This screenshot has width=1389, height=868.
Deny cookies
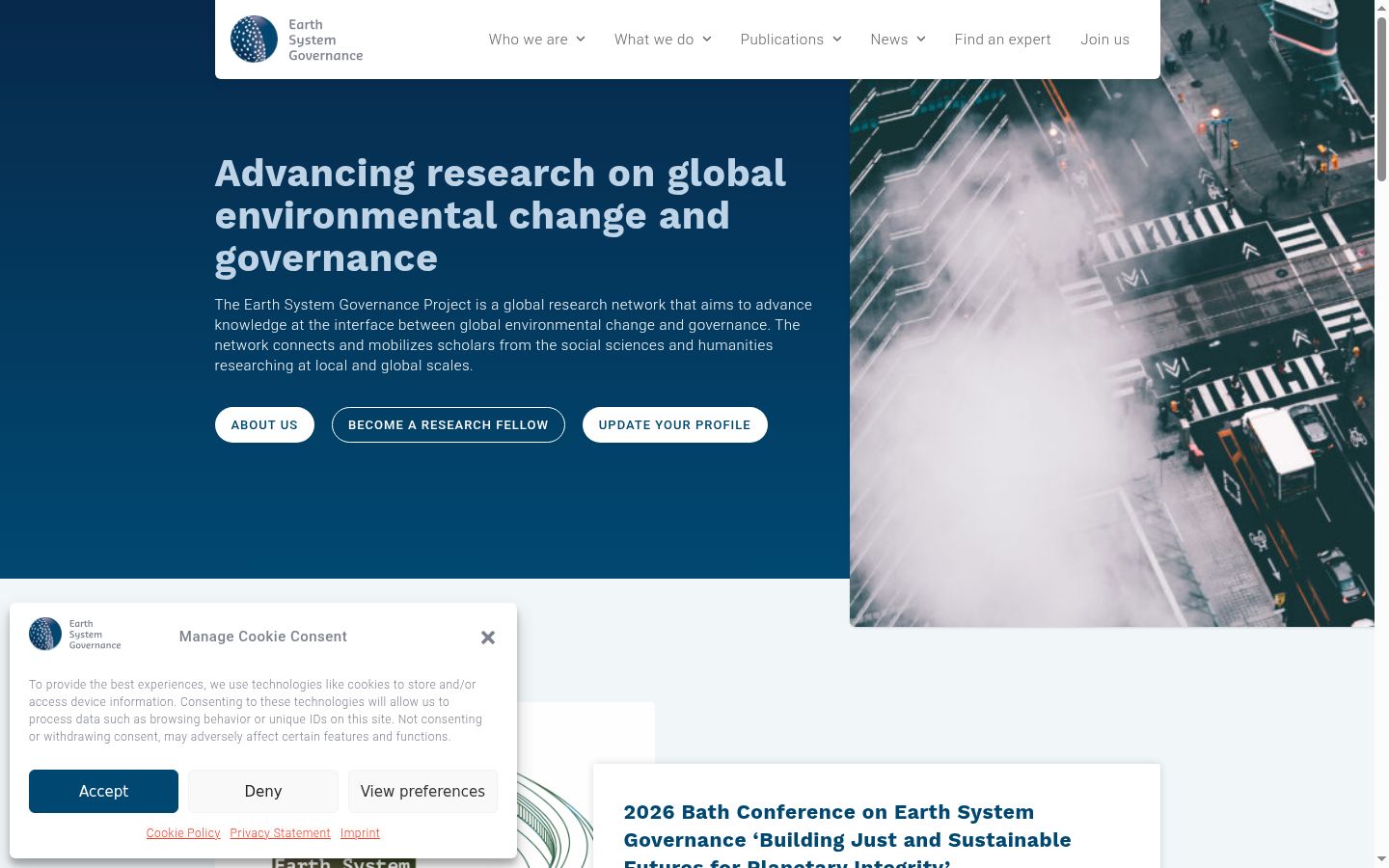[263, 791]
